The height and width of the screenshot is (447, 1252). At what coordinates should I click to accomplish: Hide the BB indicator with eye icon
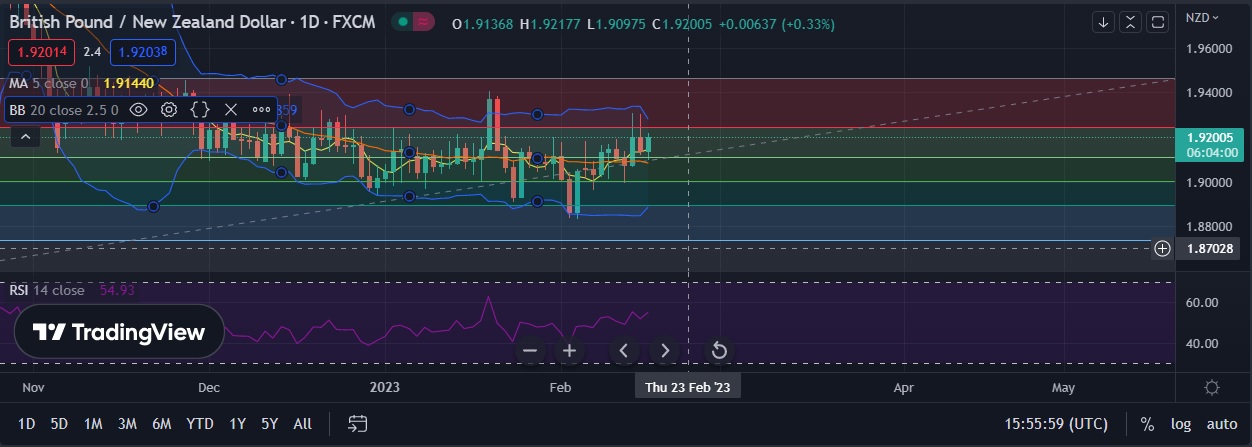coord(139,110)
